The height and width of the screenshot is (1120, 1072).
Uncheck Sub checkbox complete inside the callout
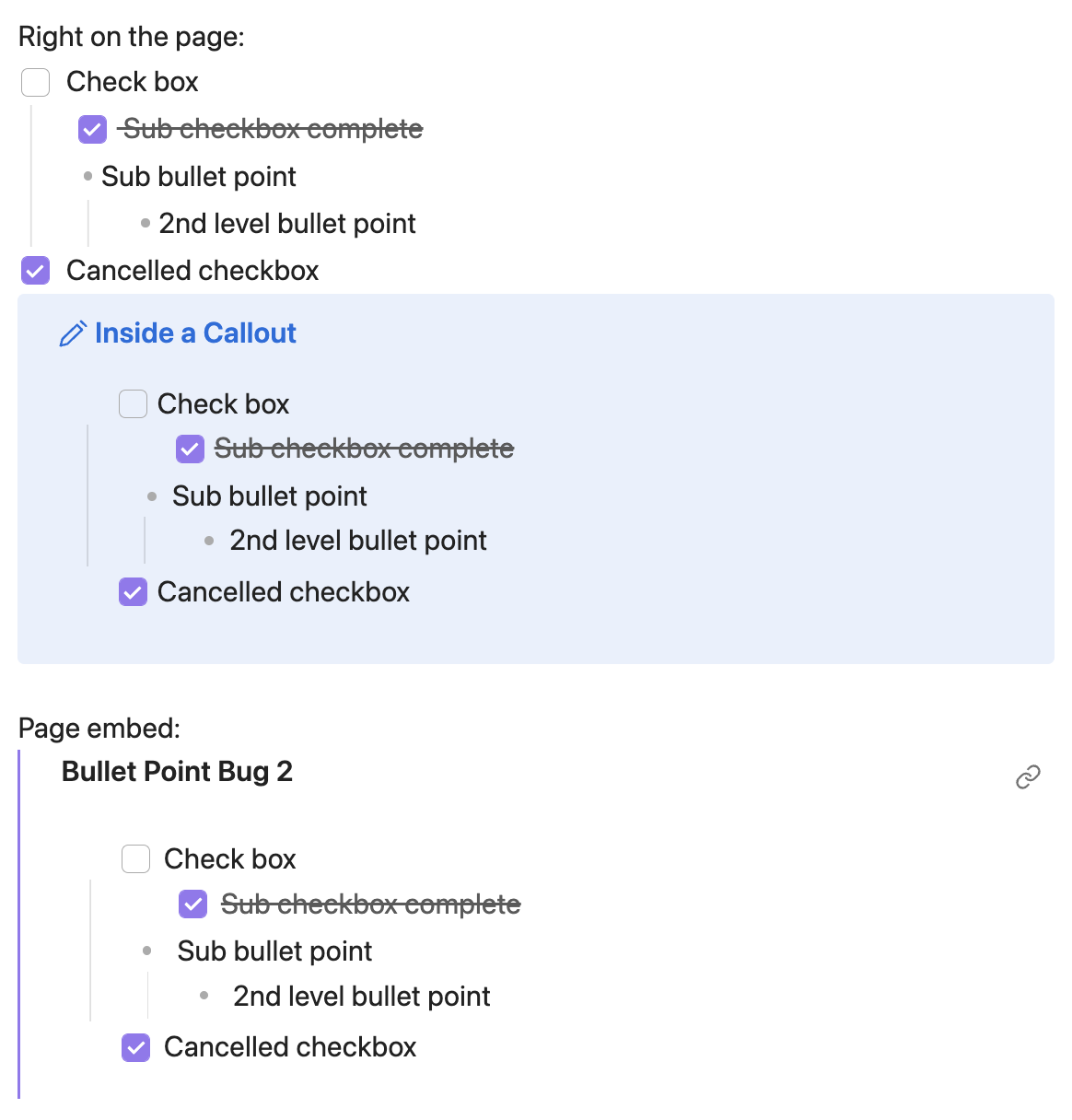coord(190,449)
